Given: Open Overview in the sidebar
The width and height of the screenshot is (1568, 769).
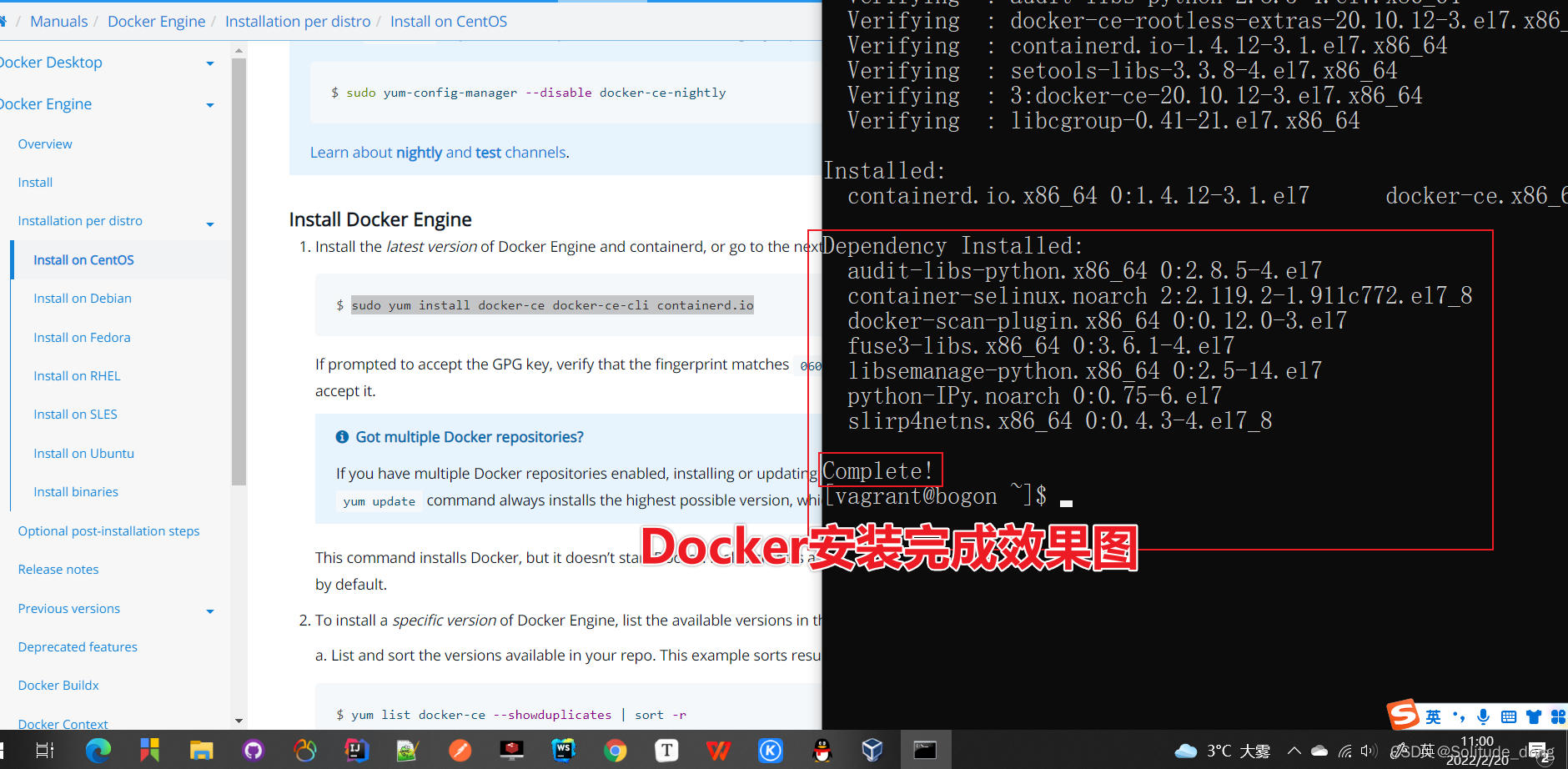Looking at the screenshot, I should point(45,143).
